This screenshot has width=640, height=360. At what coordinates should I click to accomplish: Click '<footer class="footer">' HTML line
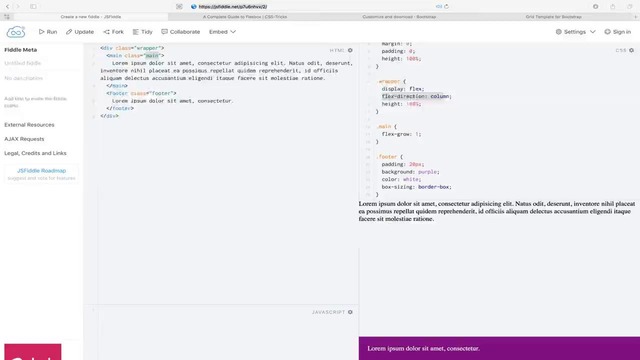point(141,93)
